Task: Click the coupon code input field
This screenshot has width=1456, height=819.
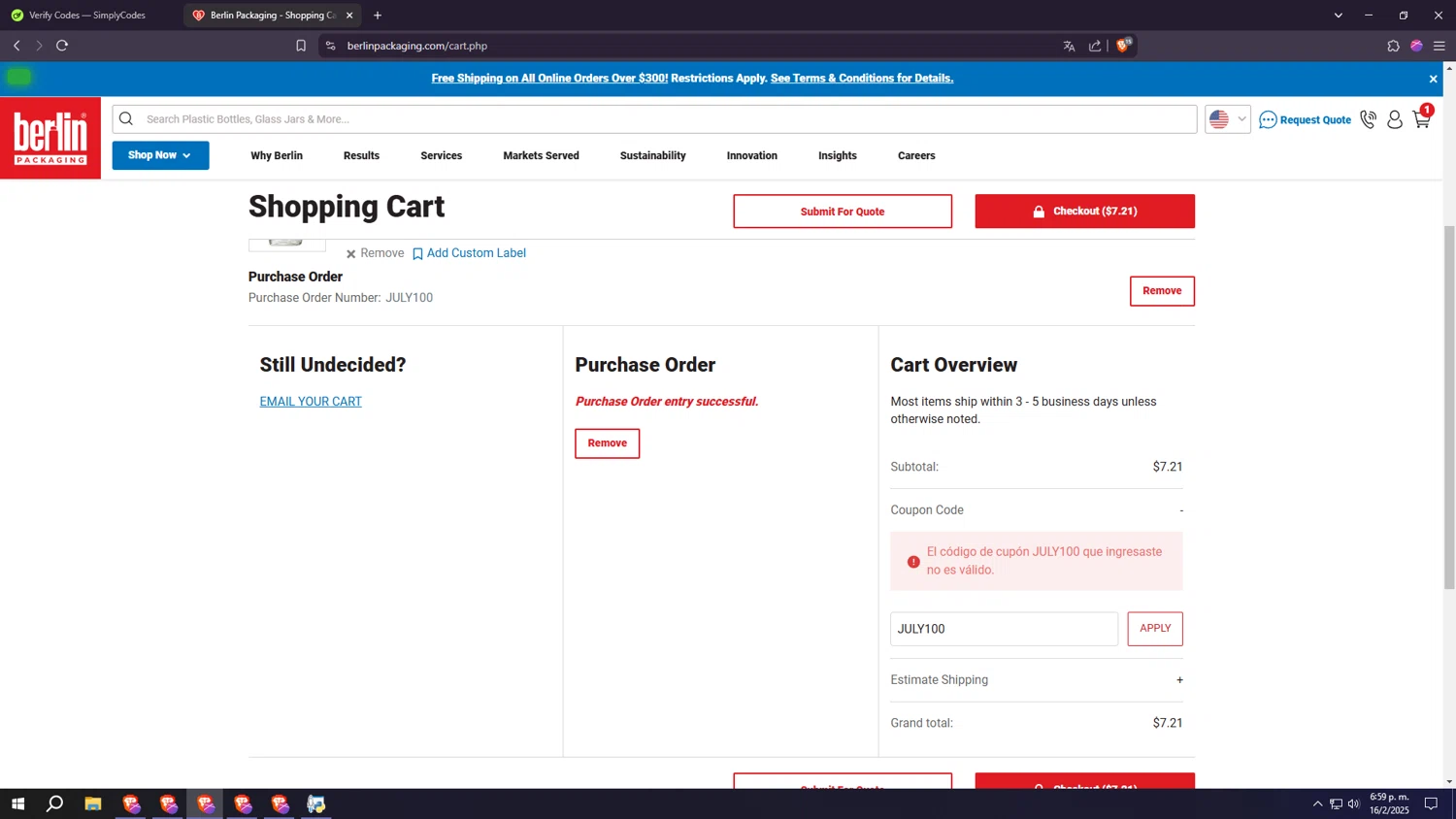Action: (1004, 629)
